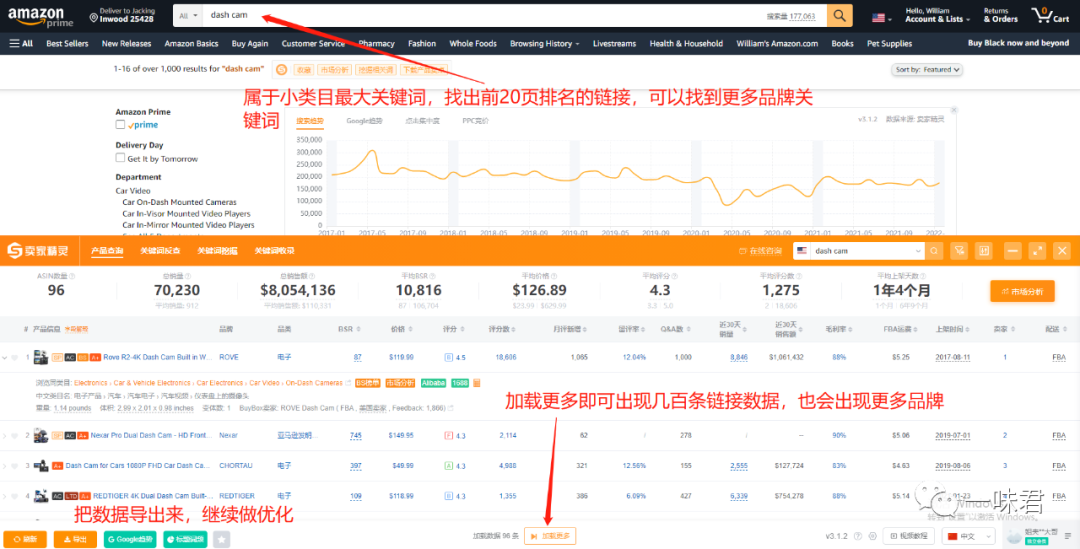
Task: Open the All hamburger menu
Action: 21,43
